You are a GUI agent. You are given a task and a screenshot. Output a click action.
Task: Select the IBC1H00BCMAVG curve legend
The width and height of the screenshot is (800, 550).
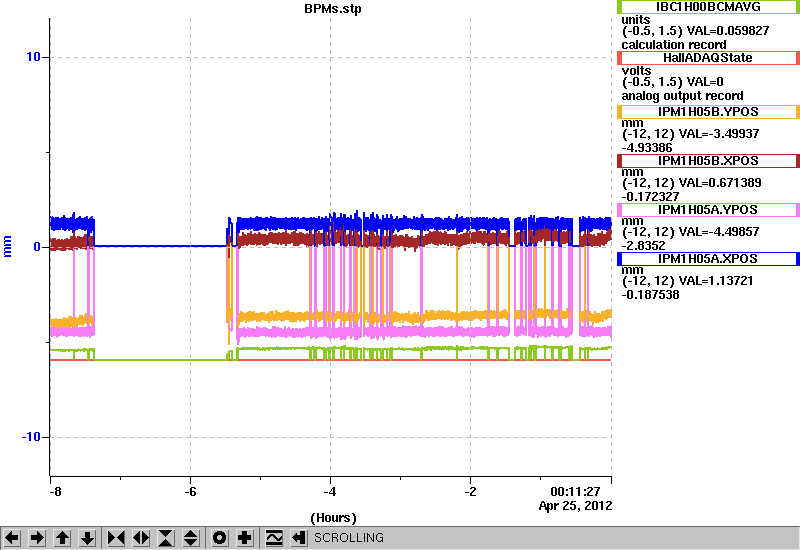708,7
